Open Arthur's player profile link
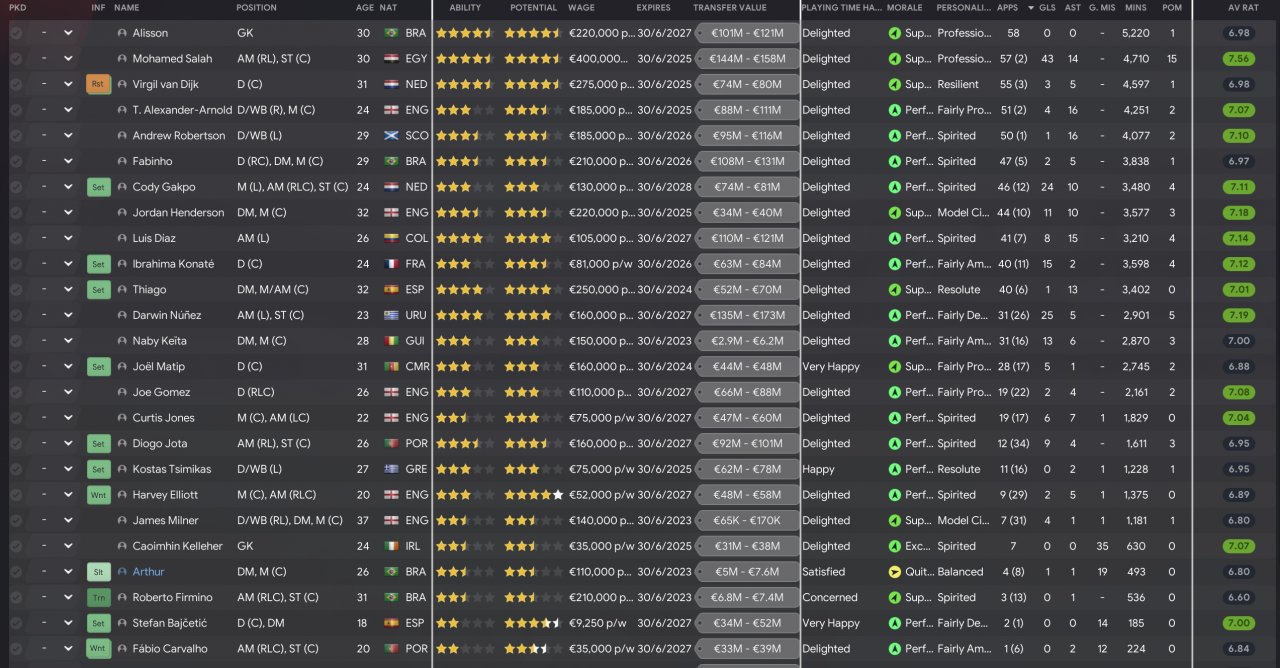The width and height of the screenshot is (1280, 668). click(x=148, y=572)
